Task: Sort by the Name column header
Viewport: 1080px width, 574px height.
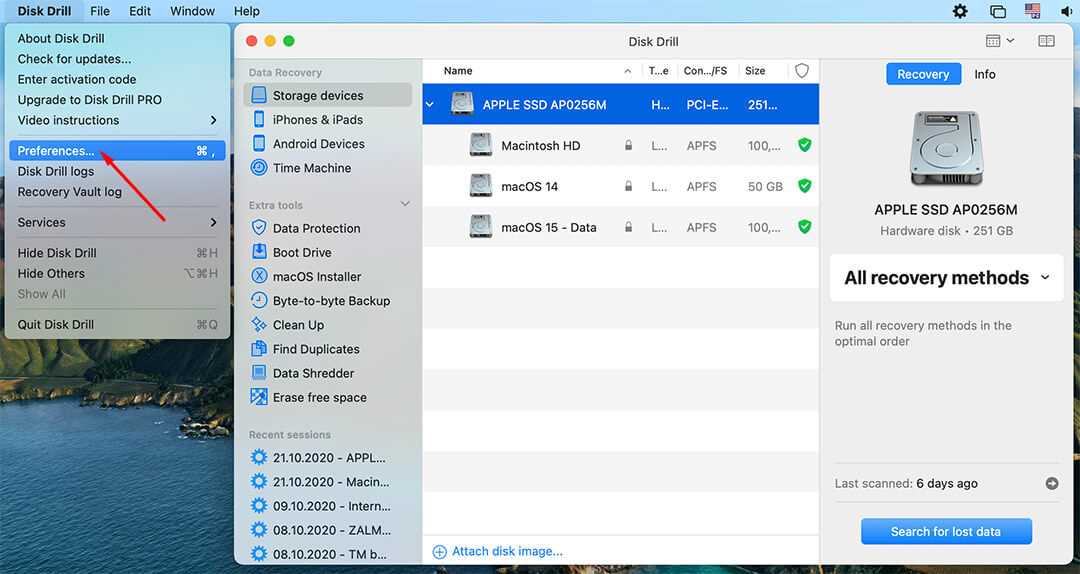Action: [x=458, y=70]
